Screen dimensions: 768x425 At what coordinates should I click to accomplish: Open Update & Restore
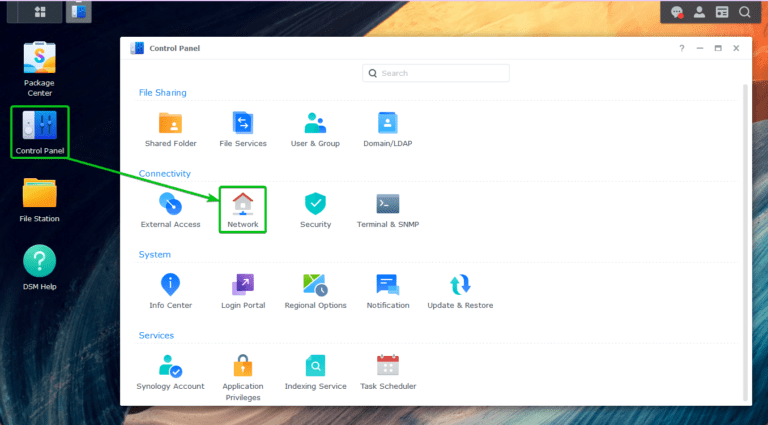coord(460,284)
